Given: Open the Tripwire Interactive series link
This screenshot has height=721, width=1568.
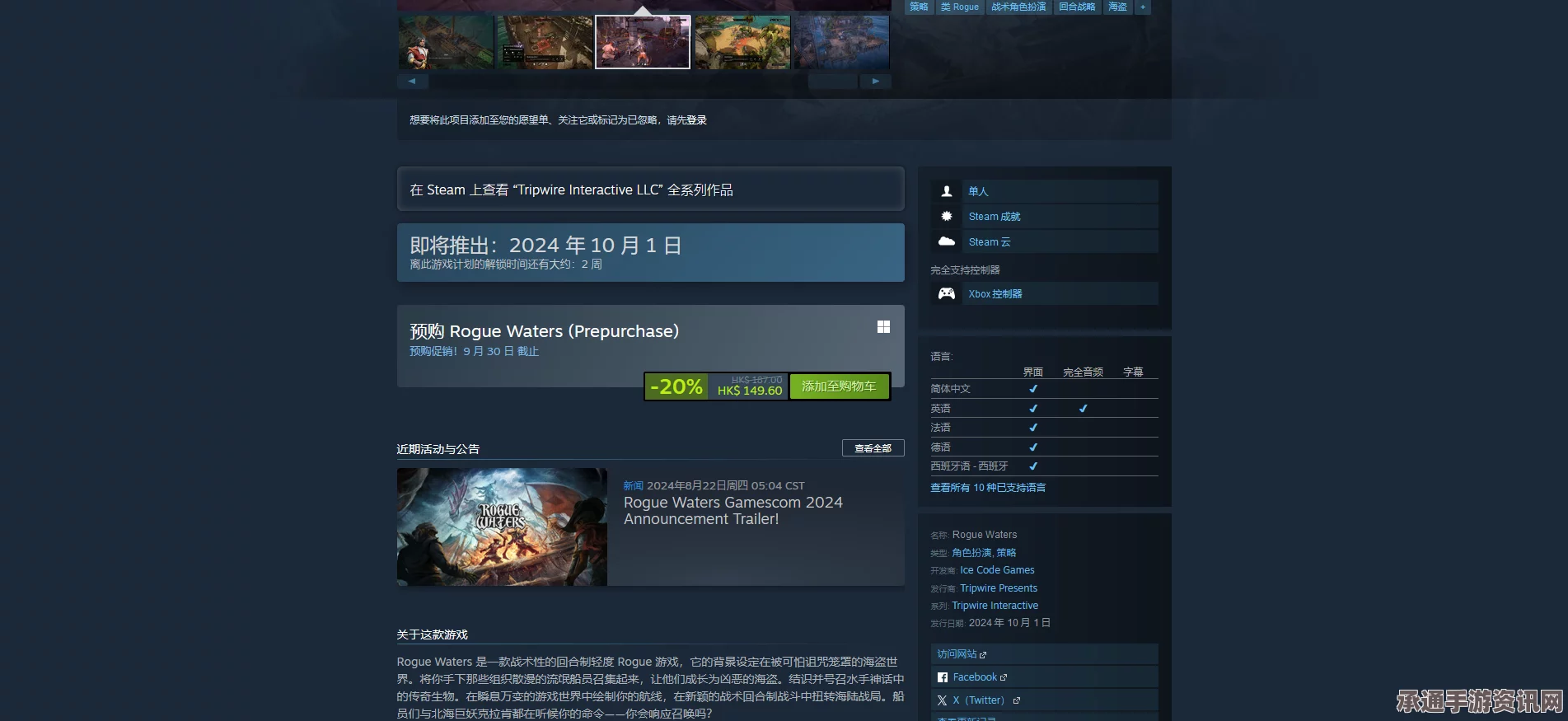Looking at the screenshot, I should [995, 606].
